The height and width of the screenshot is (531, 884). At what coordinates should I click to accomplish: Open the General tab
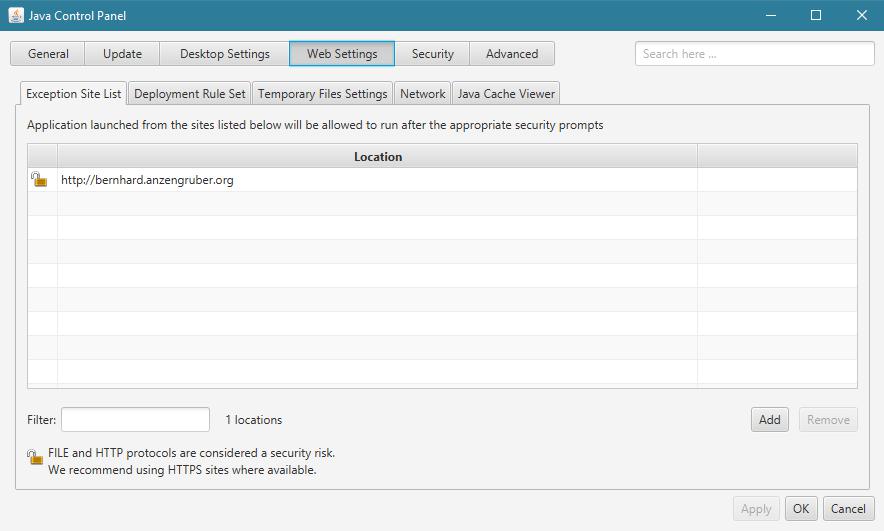(x=48, y=54)
